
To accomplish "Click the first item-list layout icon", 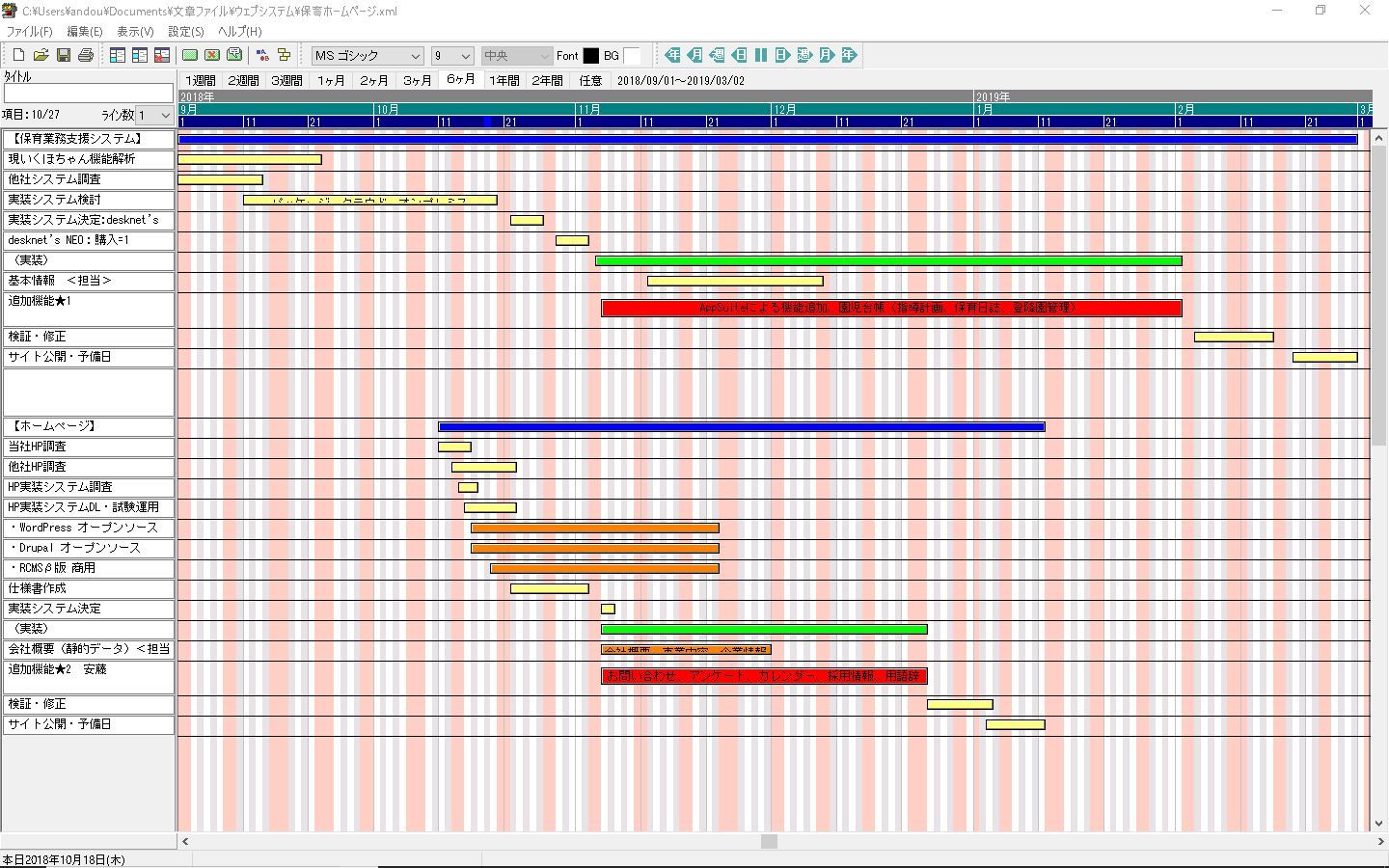I will (118, 55).
